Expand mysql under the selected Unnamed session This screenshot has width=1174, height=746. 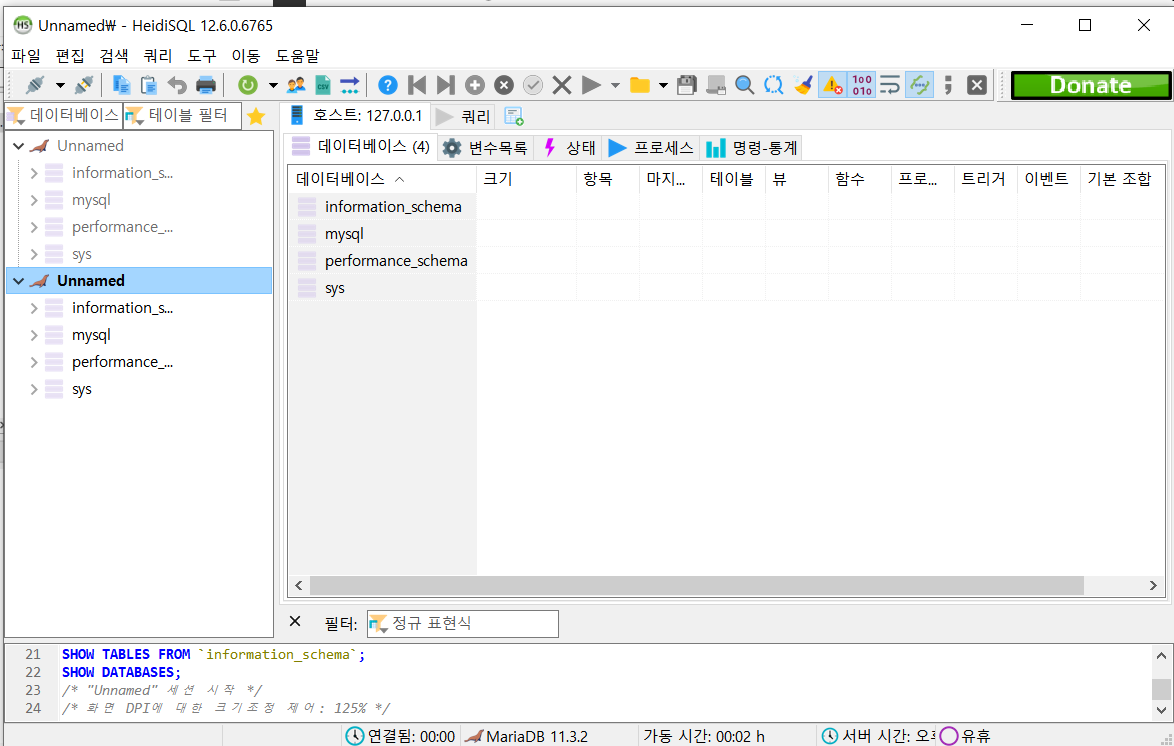tap(34, 336)
